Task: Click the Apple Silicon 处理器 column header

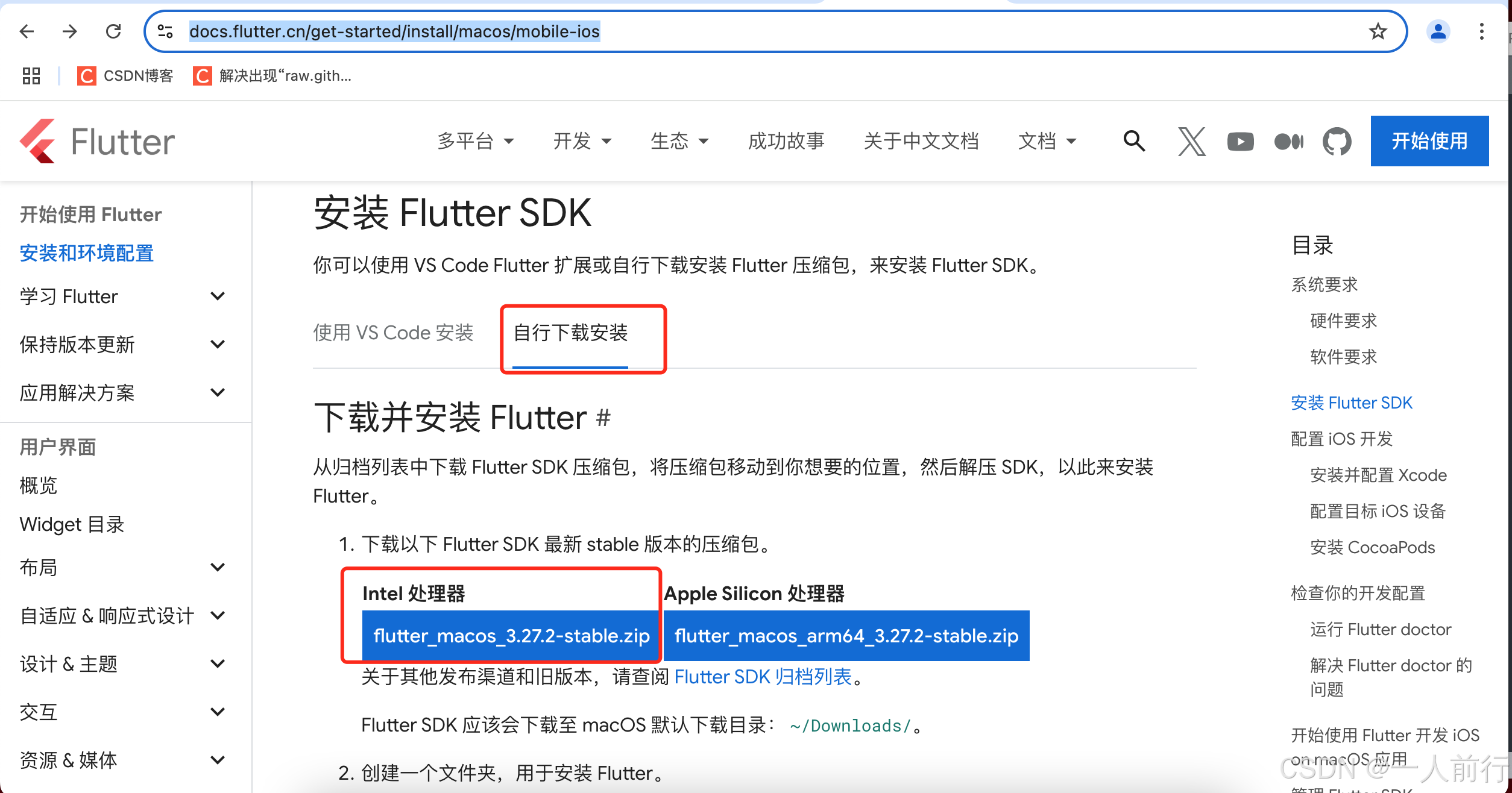Action: pyautogui.click(x=754, y=594)
